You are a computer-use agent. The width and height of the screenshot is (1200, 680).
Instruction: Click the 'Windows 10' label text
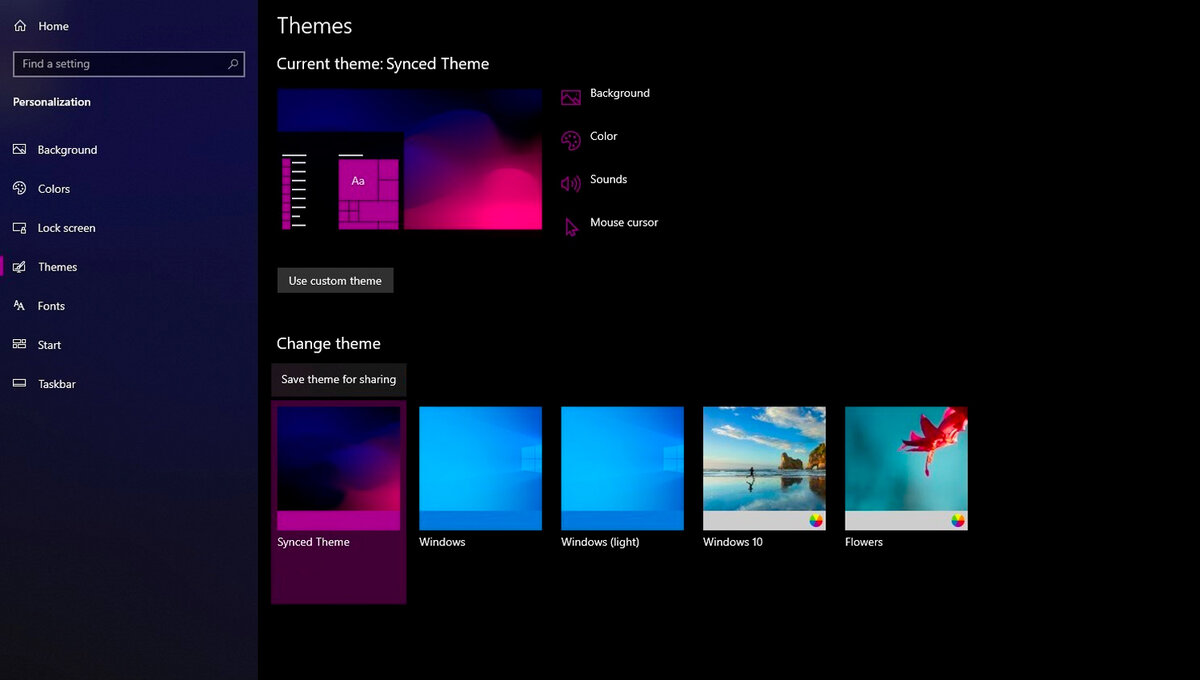[x=733, y=542]
